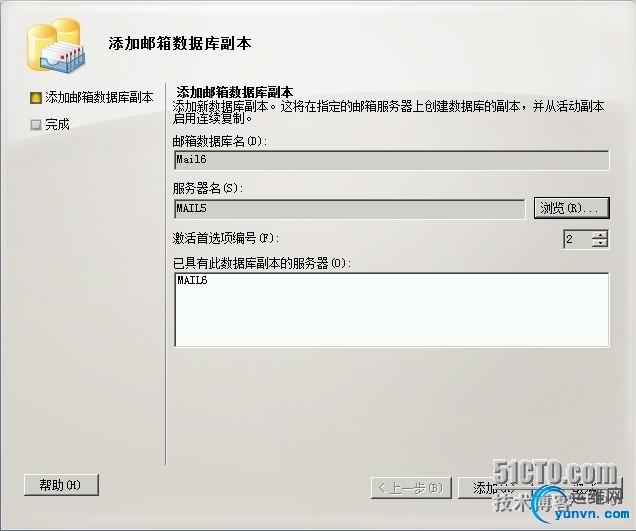Viewport: 636px width, 531px height.
Task: Click the wizard title 添加邮箱数据库副本 header text
Action: (x=180, y=43)
